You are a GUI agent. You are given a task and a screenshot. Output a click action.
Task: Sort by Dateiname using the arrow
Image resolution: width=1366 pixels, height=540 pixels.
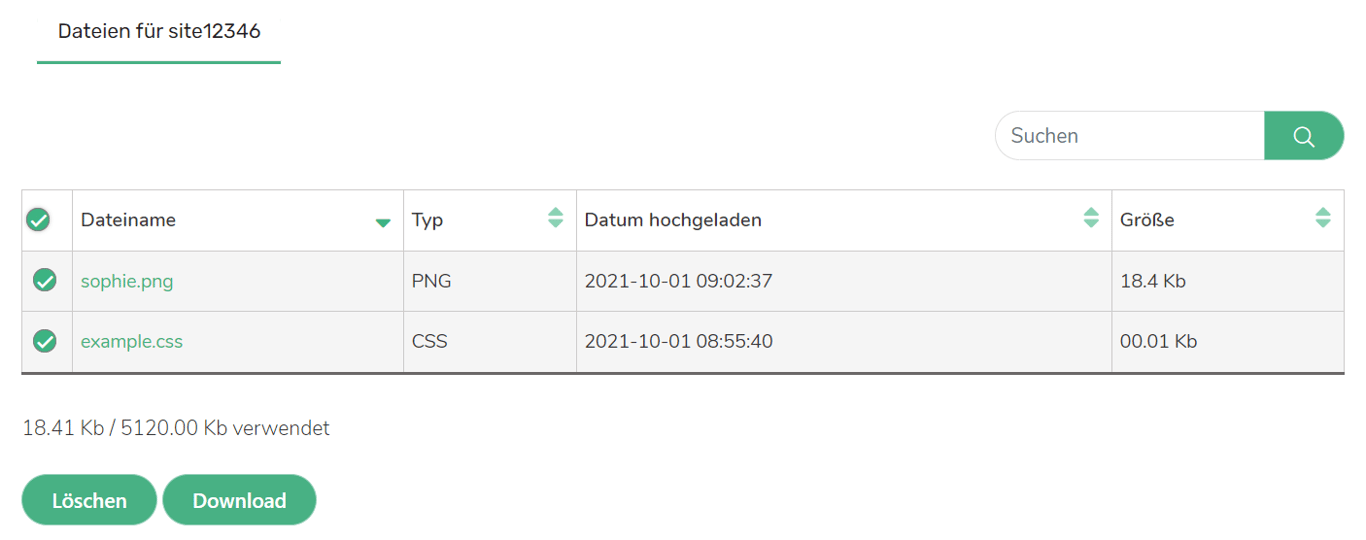click(x=382, y=223)
